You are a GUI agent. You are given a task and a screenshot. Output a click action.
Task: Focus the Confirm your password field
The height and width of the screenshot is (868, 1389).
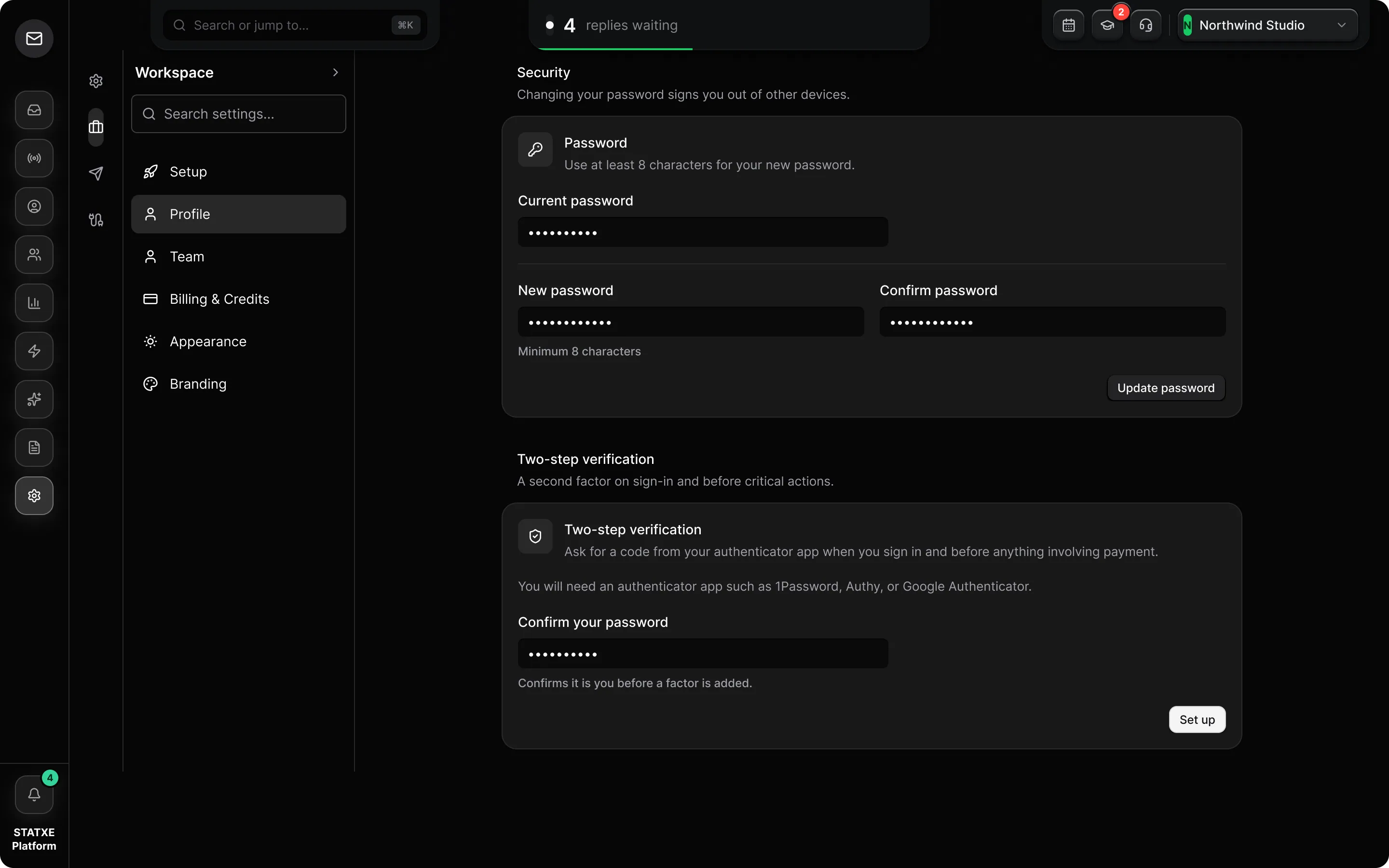point(703,654)
